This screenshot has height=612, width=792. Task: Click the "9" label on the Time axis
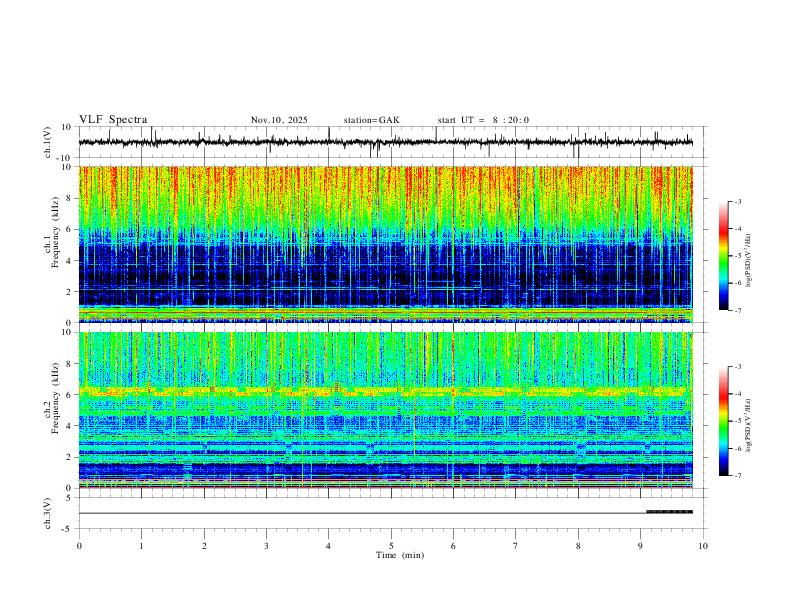point(640,546)
